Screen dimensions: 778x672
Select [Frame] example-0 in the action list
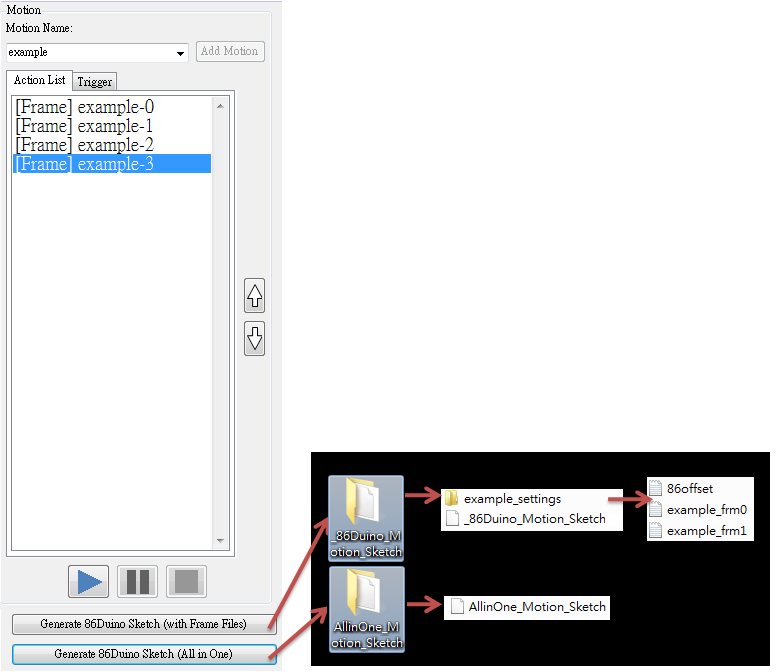pos(112,107)
